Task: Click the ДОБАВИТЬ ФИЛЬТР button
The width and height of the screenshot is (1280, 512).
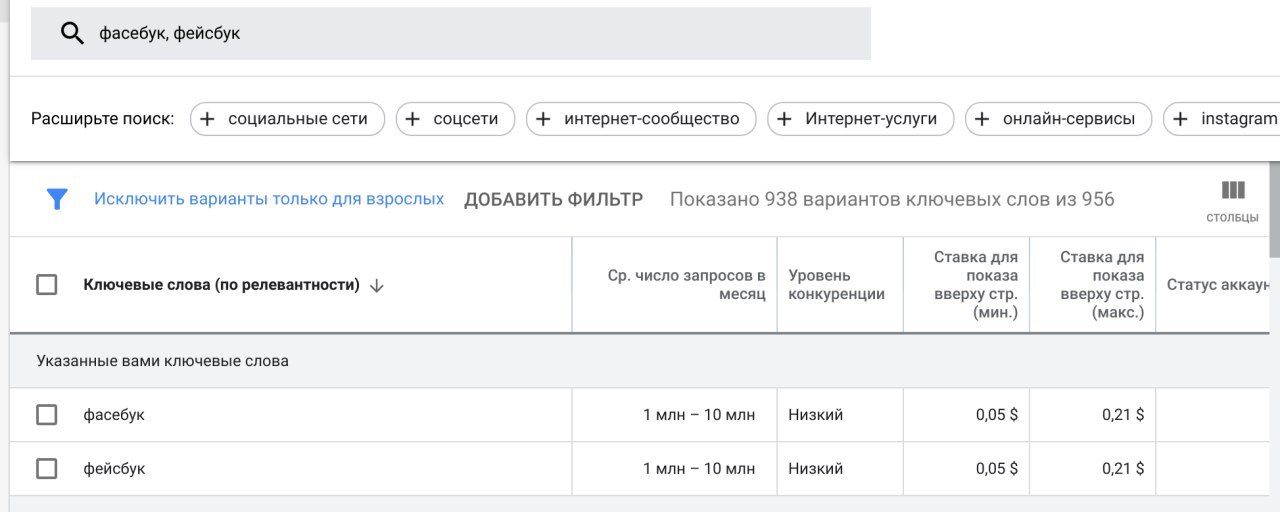Action: 553,199
